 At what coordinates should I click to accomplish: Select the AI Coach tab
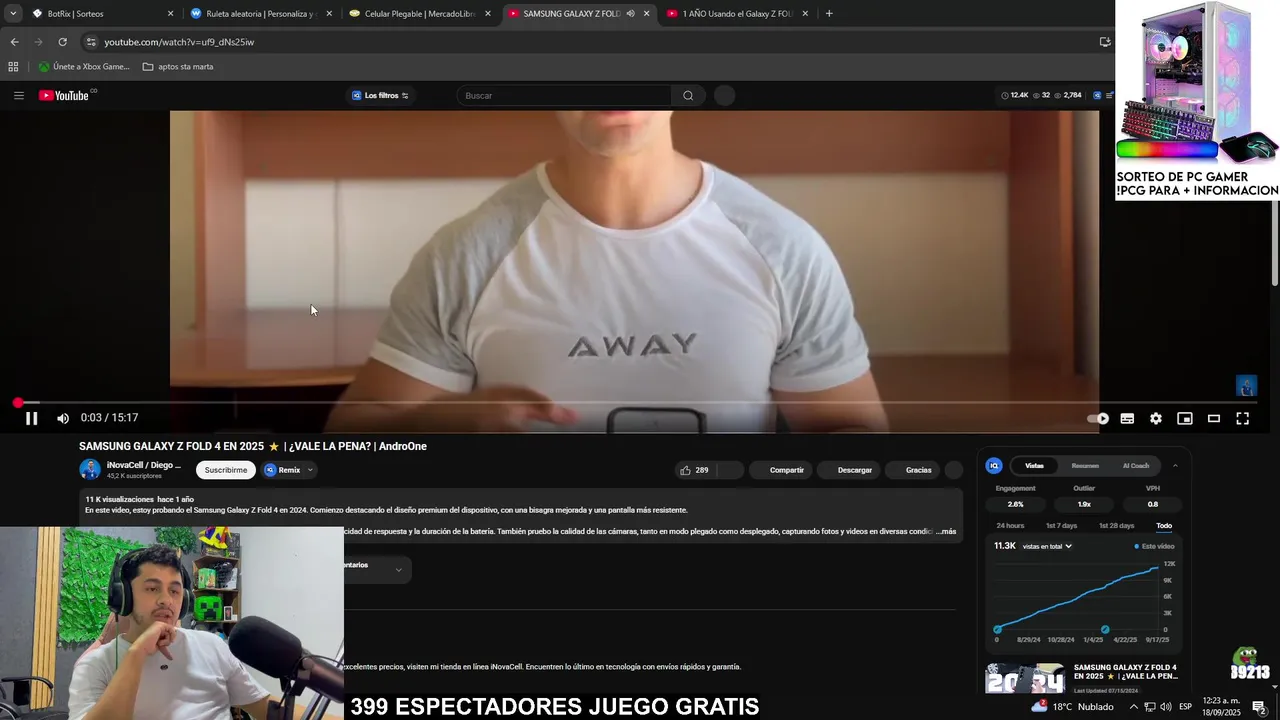[x=1136, y=466]
